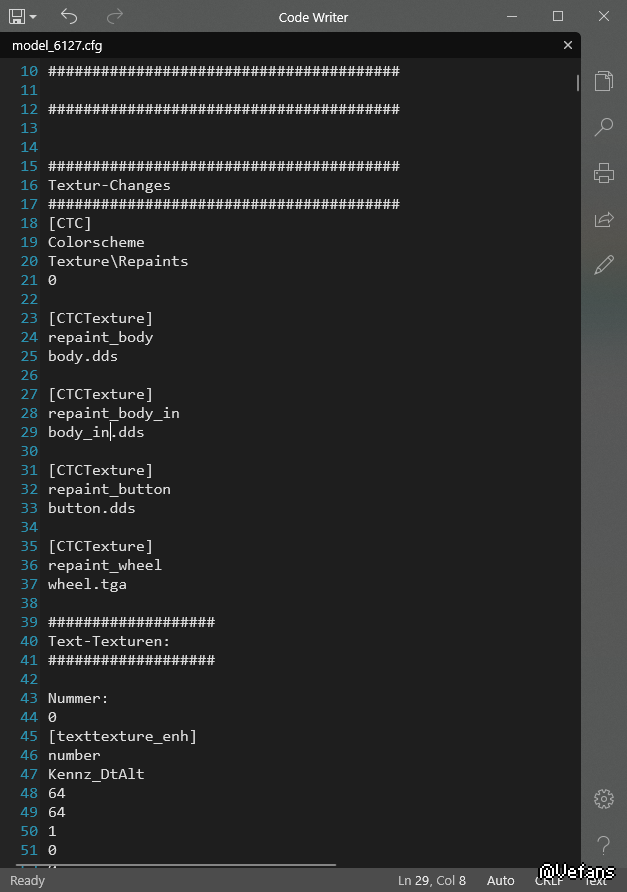
Task: Select the pen/edit icon in sidebar
Action: 603,265
